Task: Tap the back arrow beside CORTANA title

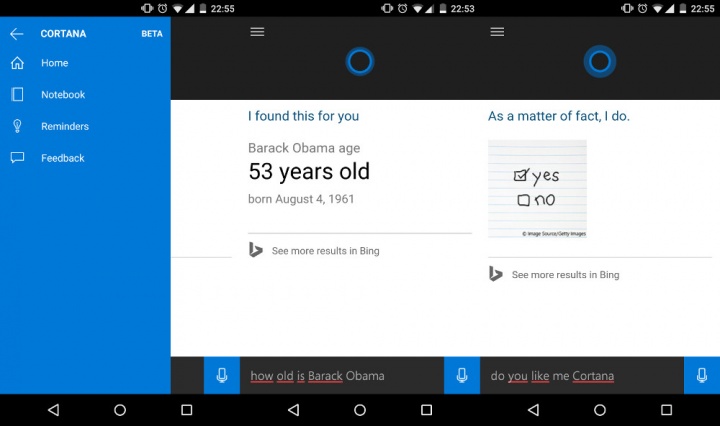Action: (x=17, y=34)
